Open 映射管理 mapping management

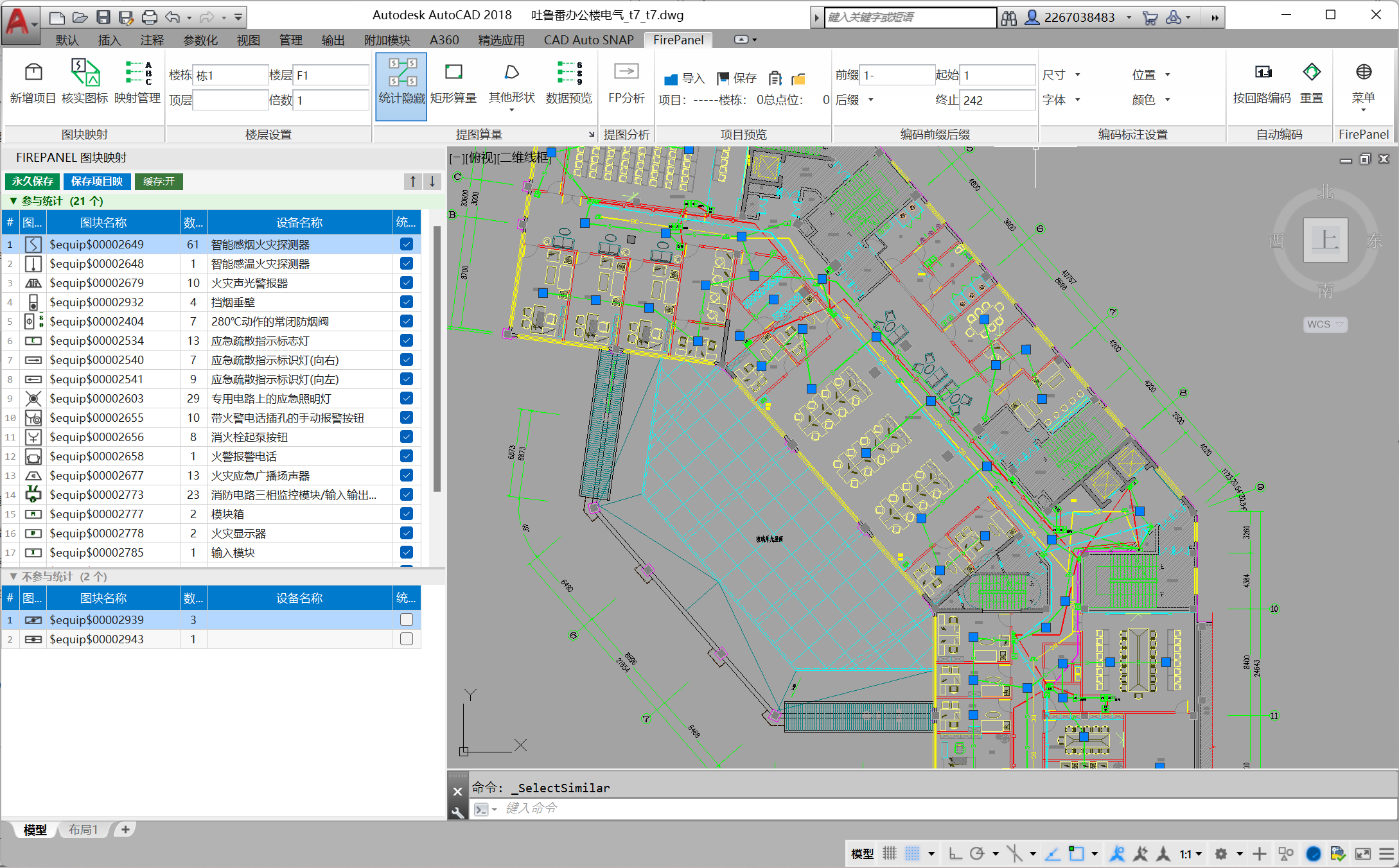(x=137, y=83)
